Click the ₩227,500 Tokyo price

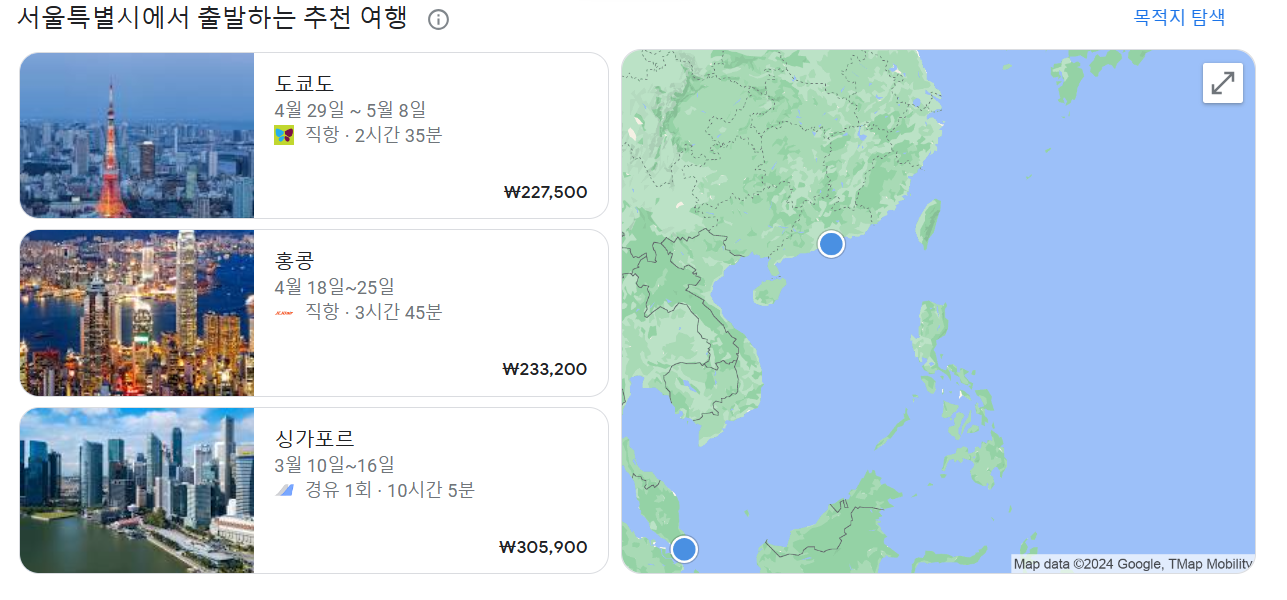coord(544,192)
